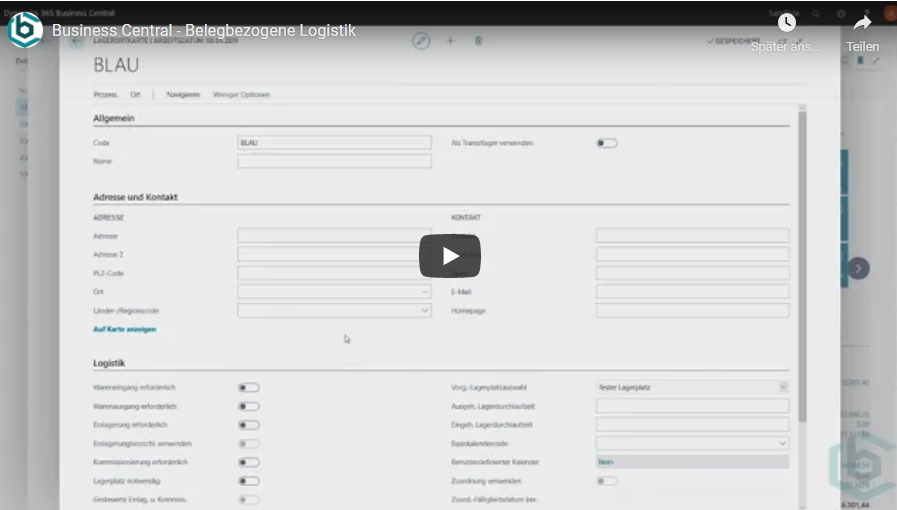Click the trash delete icon
This screenshot has height=510, width=897.
[478, 41]
